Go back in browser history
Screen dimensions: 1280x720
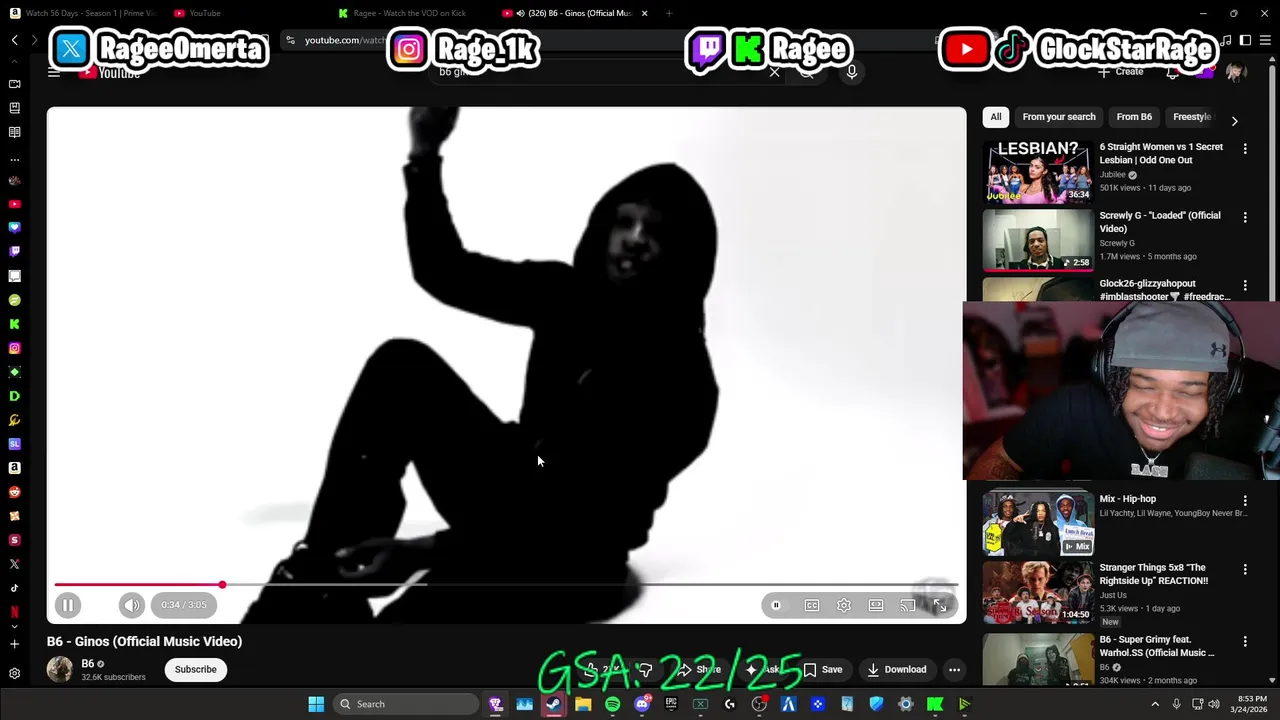[14, 40]
